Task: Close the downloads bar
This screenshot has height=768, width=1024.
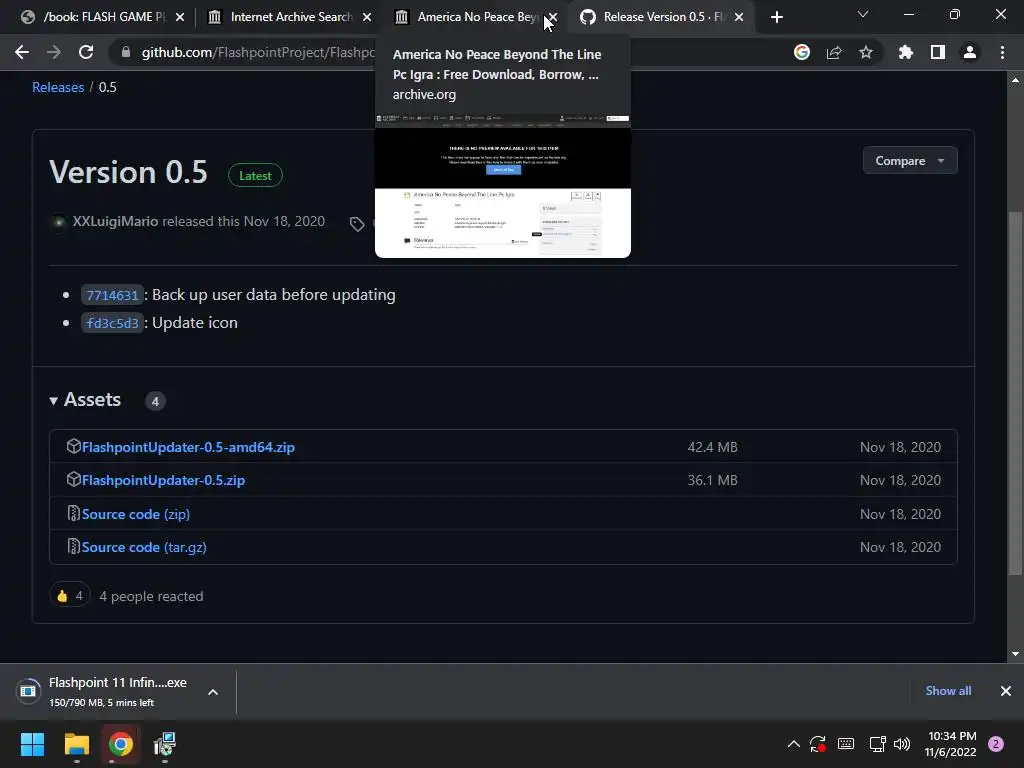Action: (1005, 690)
